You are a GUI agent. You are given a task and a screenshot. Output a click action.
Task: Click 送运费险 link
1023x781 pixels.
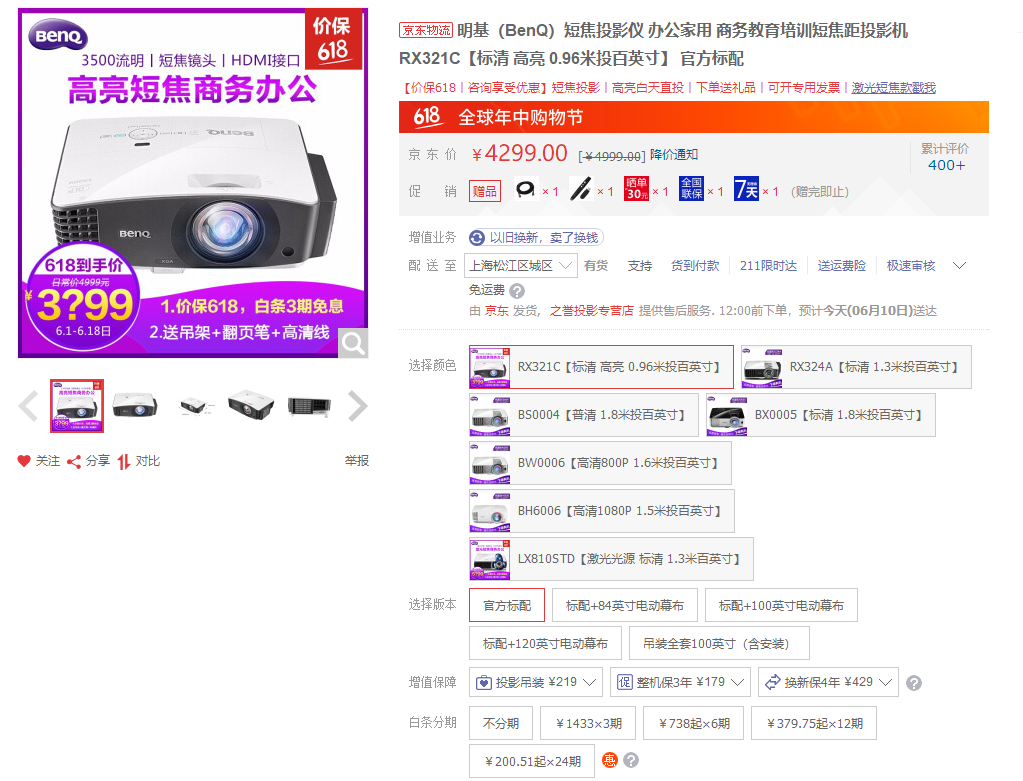point(842,266)
